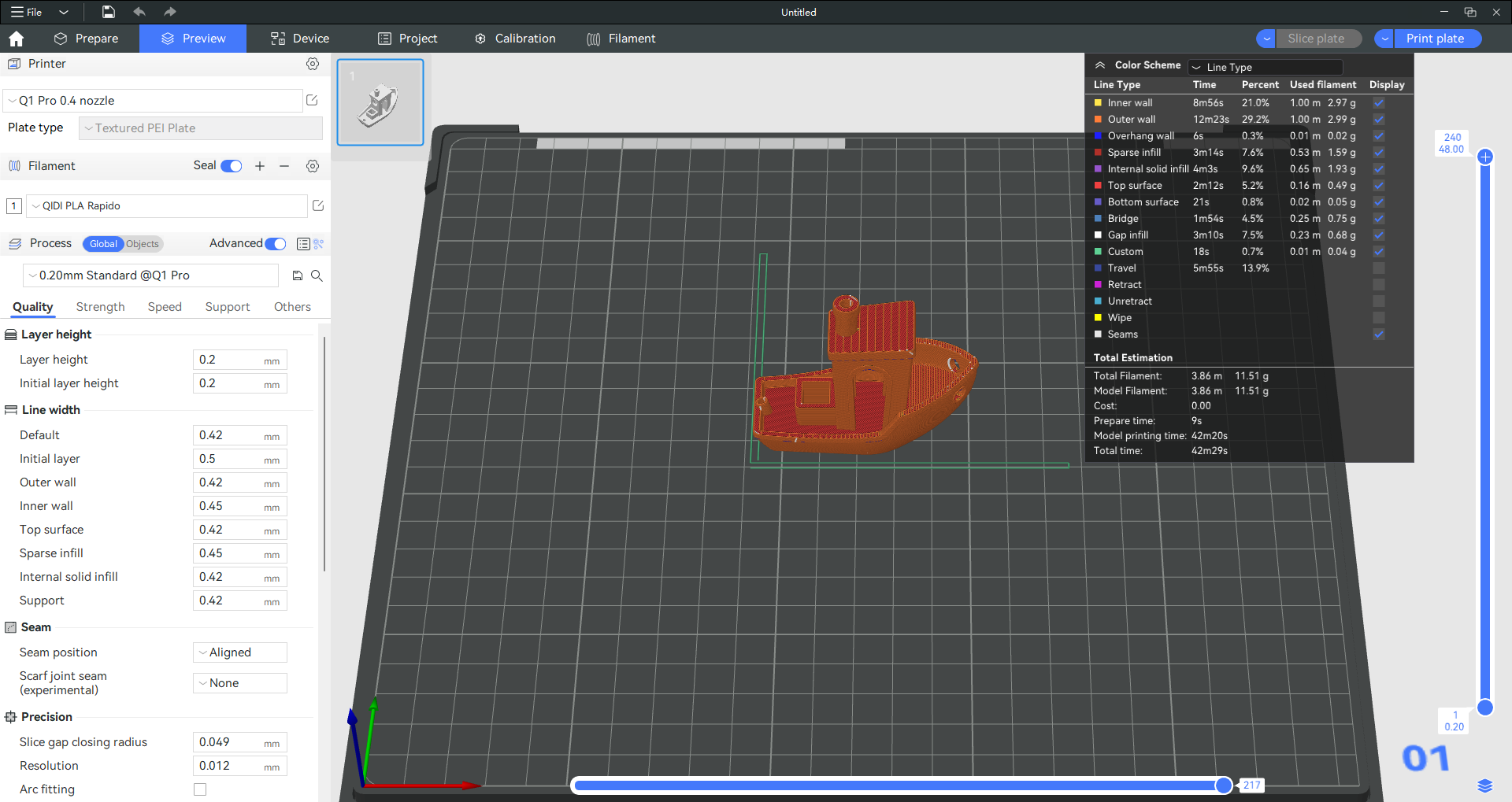Screen dimensions: 1512x802
Task: Open the Seam position dropdown
Action: click(240, 652)
